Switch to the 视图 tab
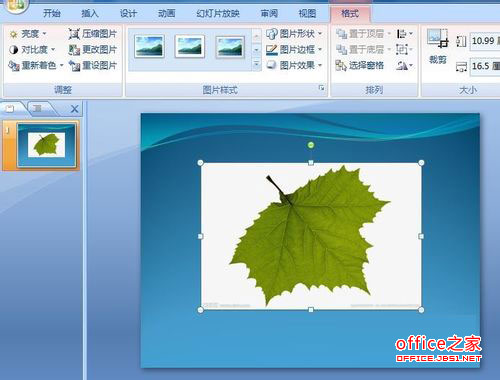Viewport: 500px width, 380px height. click(x=307, y=13)
